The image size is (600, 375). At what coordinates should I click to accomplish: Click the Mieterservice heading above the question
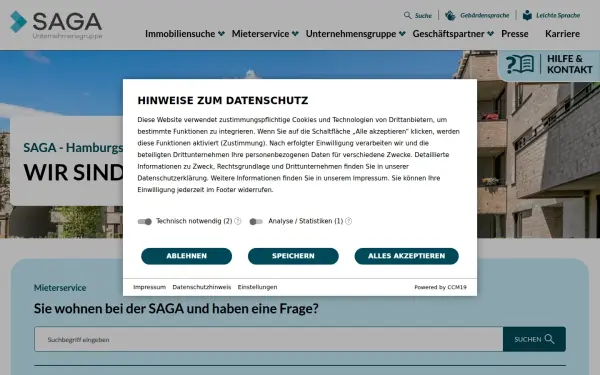[x=60, y=288]
